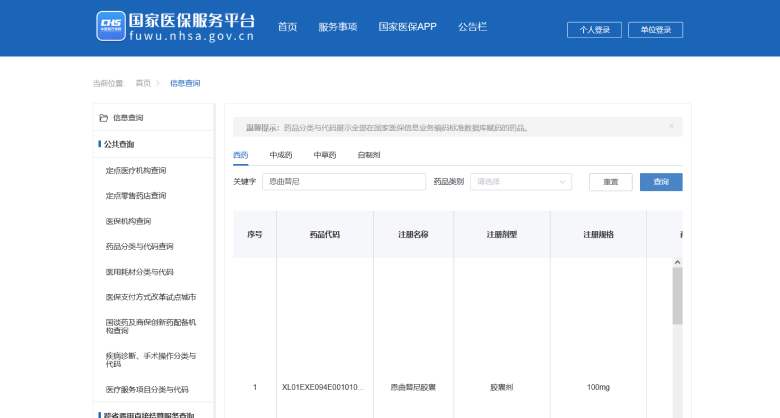Select 医用耗材分类与代码 in the sidebar

(139, 272)
